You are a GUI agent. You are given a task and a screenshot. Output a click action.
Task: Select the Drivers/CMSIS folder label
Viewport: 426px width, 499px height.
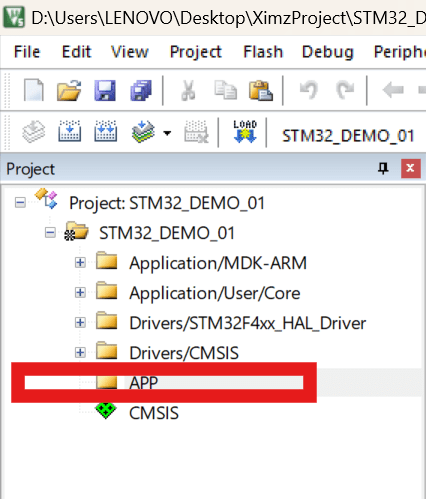tap(184, 353)
